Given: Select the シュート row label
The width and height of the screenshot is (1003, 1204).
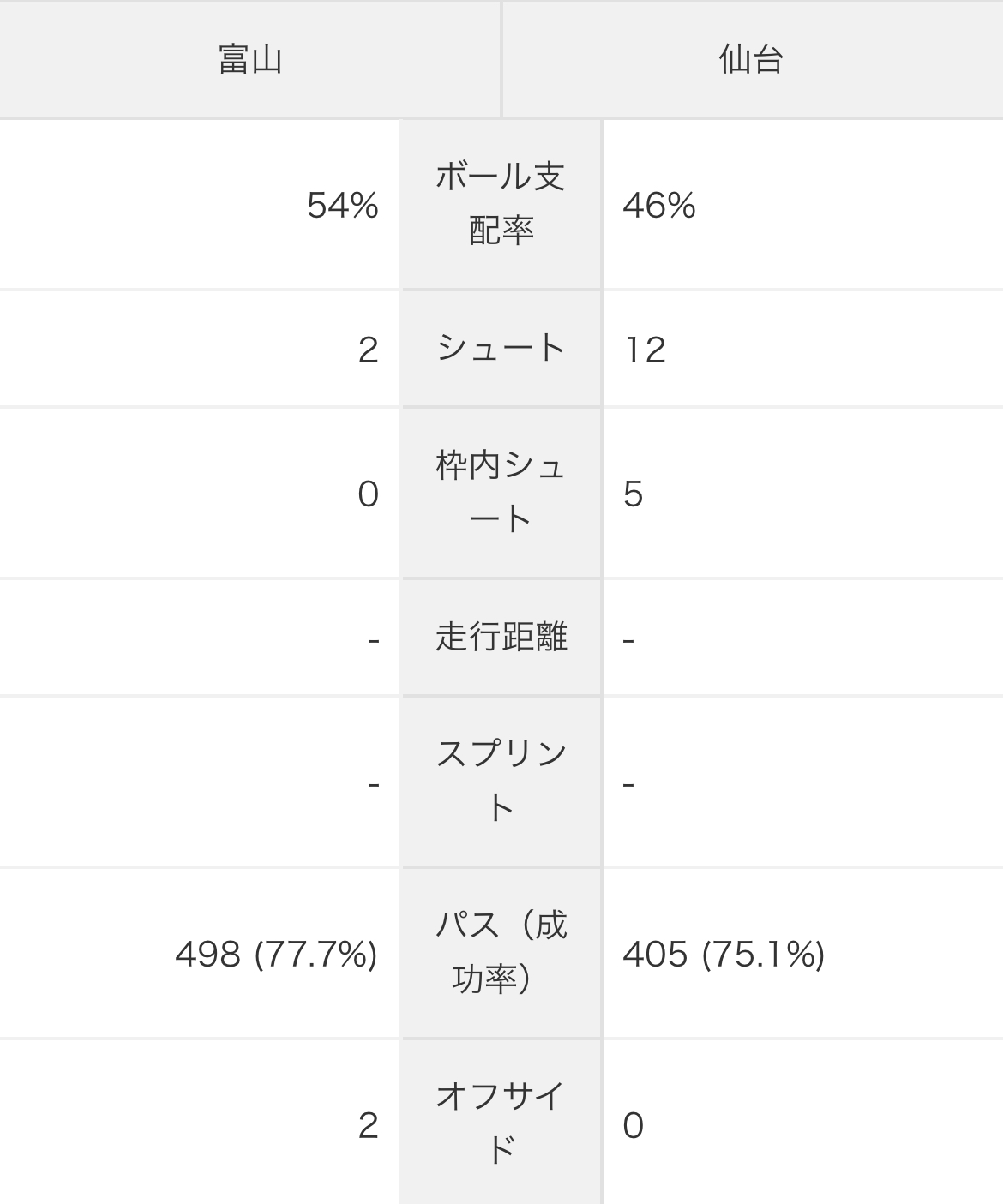Looking at the screenshot, I should tap(501, 349).
